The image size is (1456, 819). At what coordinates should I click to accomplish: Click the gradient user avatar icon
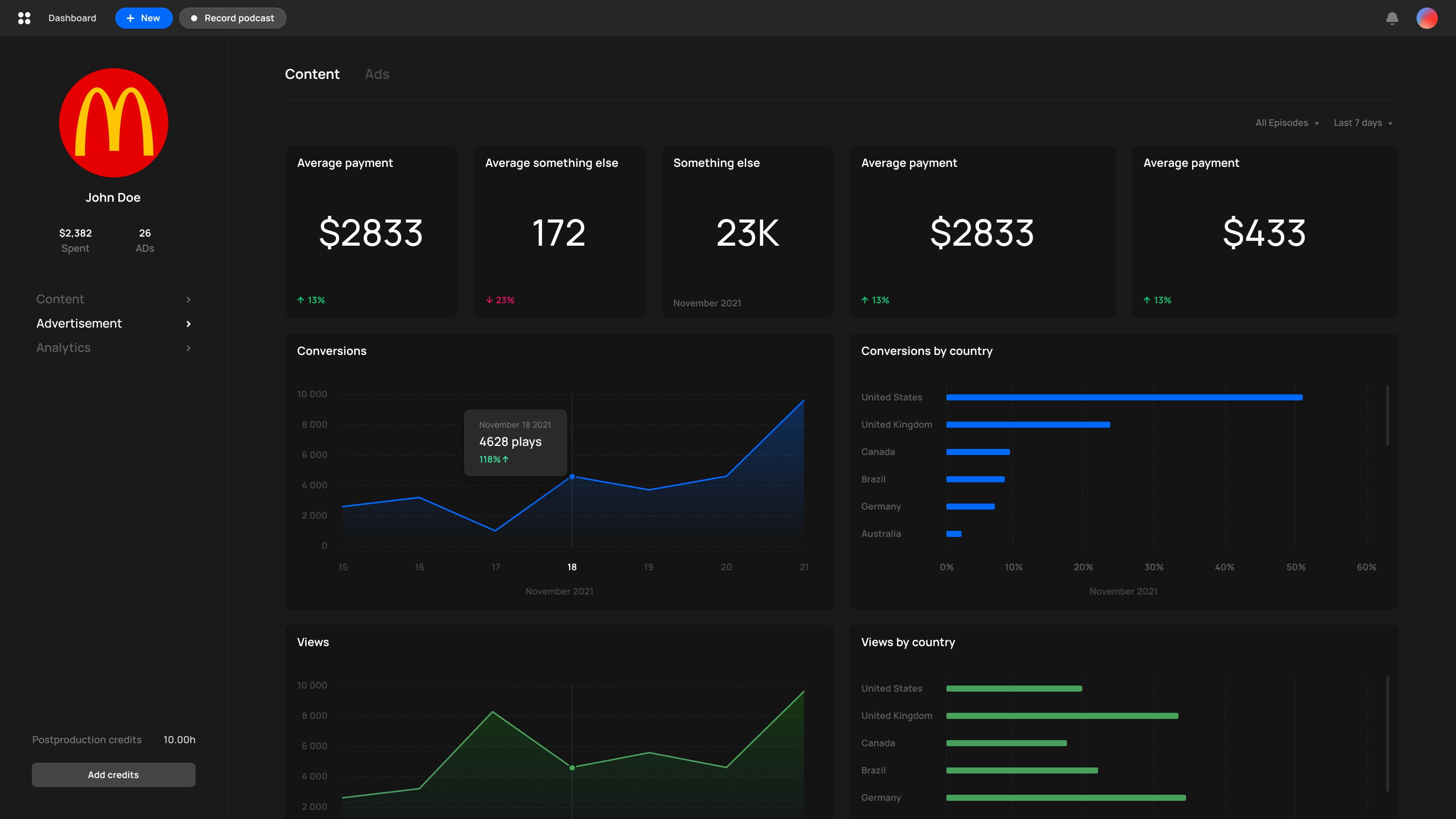(1426, 18)
